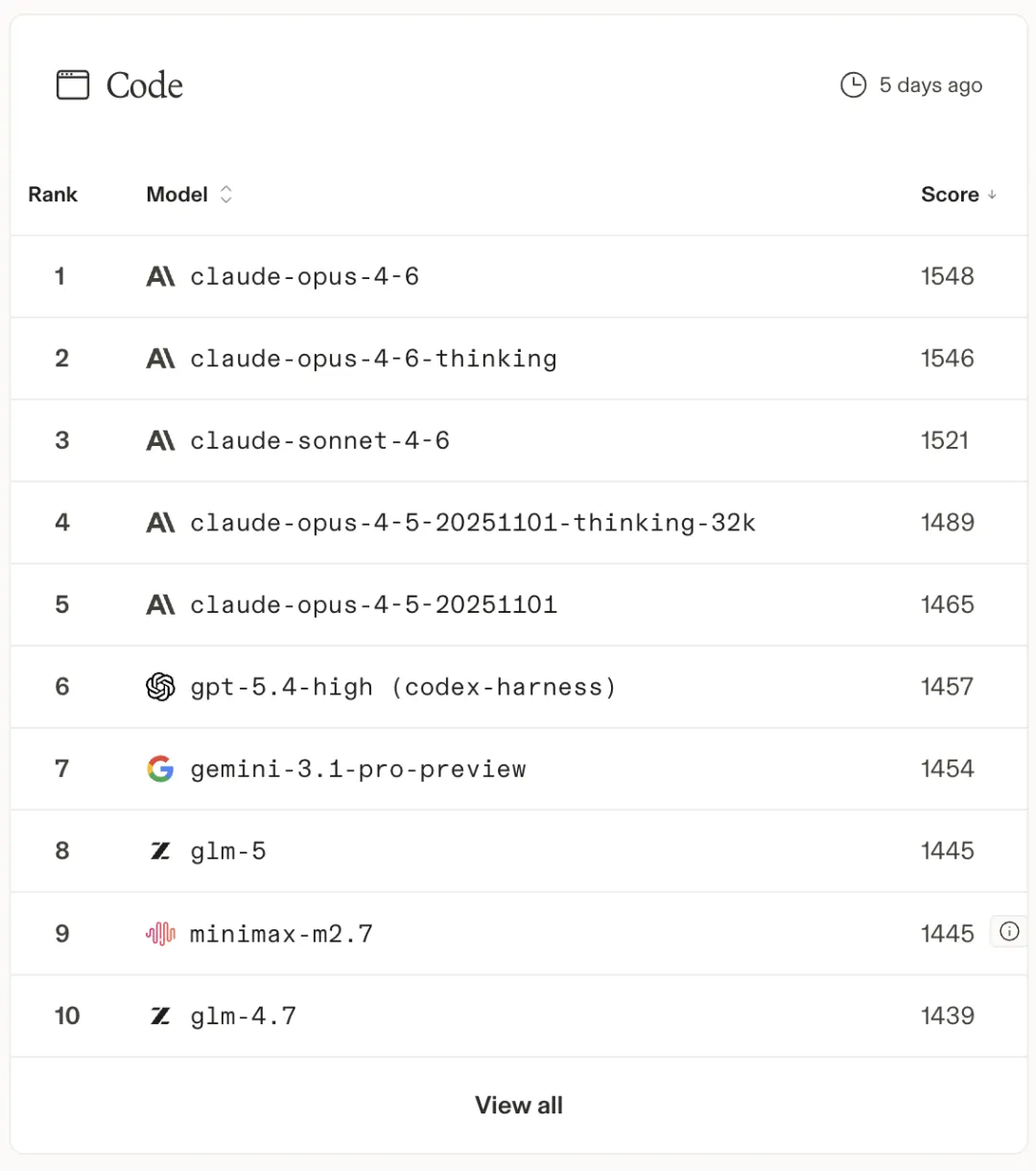Viewport: 1036px width, 1171px height.
Task: Click the Google logo beside gemini-3.1-pro-preview
Action: coord(160,768)
